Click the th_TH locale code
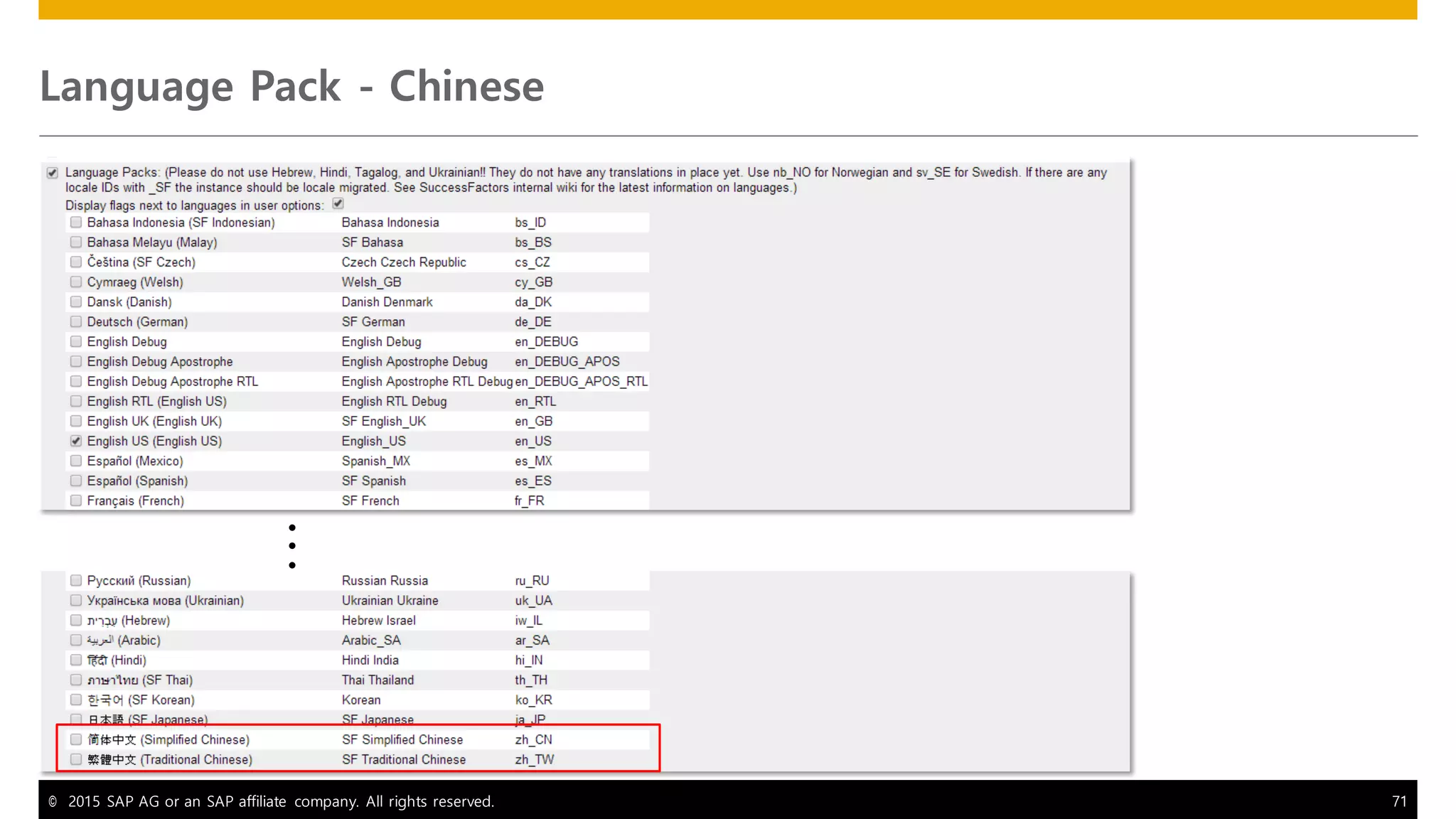This screenshot has height=819, width=1456. 532,681
